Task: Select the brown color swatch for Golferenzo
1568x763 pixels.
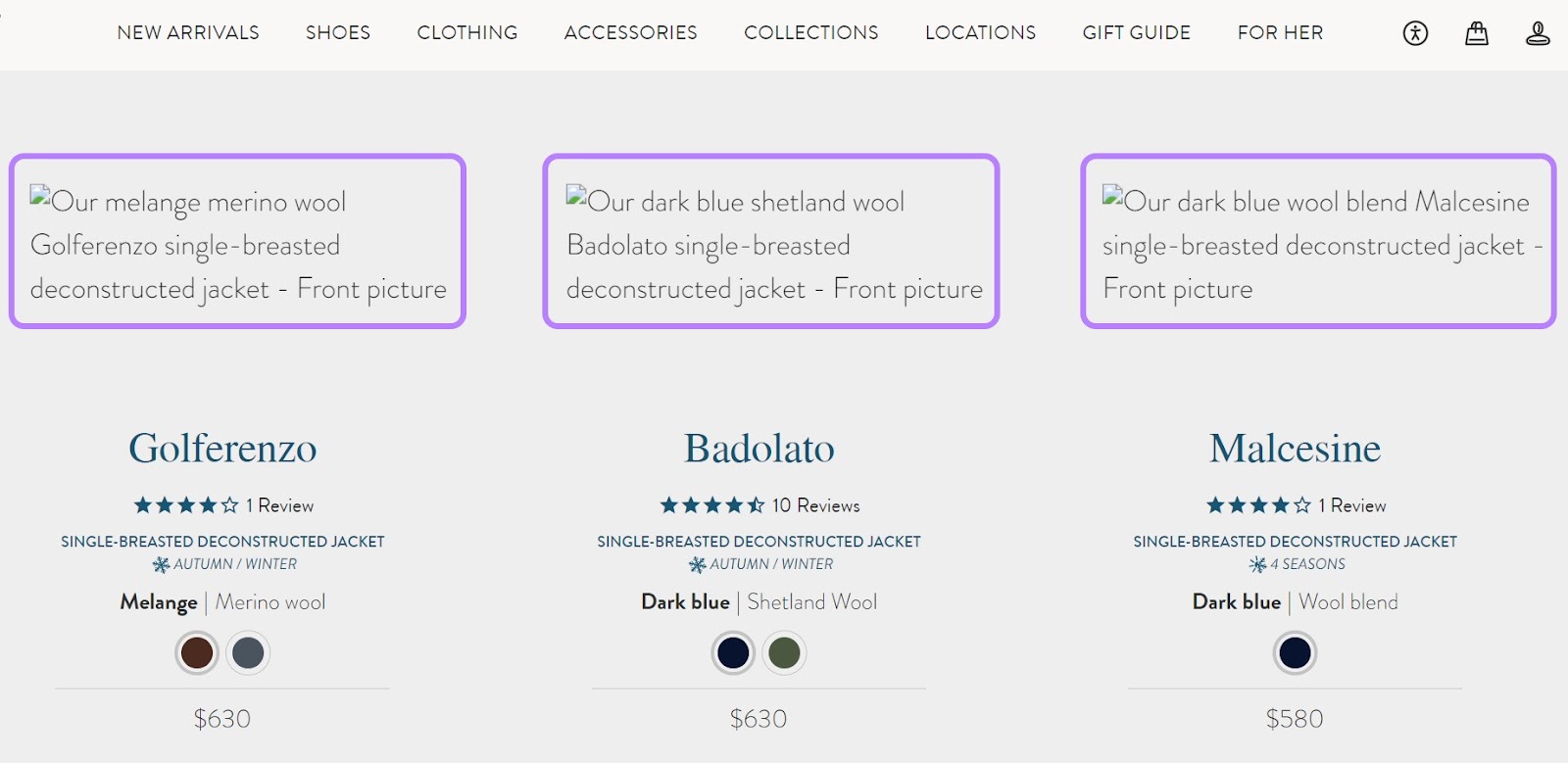Action: tap(196, 652)
